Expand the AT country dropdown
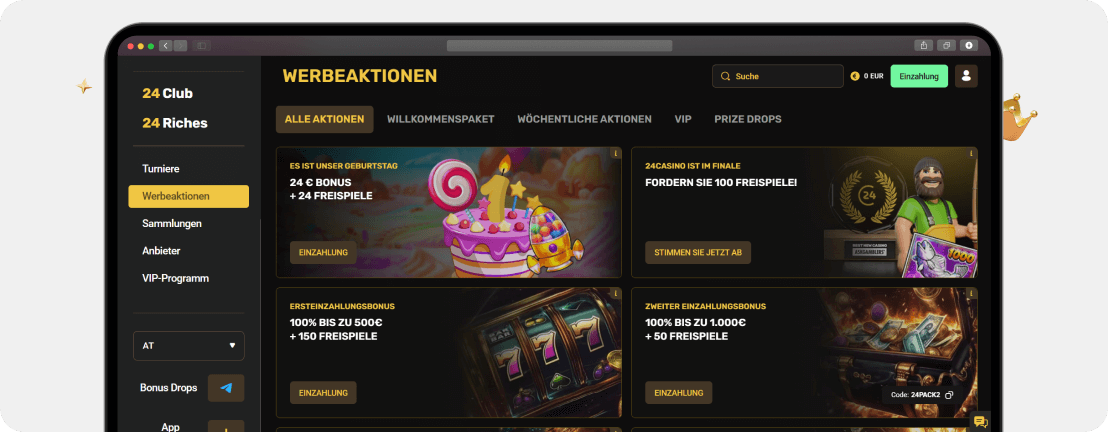Screen dimensions: 1108x432 [189, 346]
